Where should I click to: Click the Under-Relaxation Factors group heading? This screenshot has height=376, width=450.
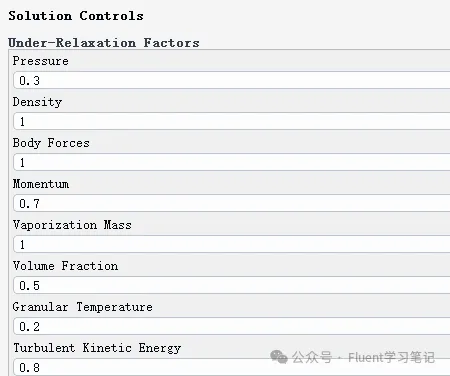click(104, 43)
